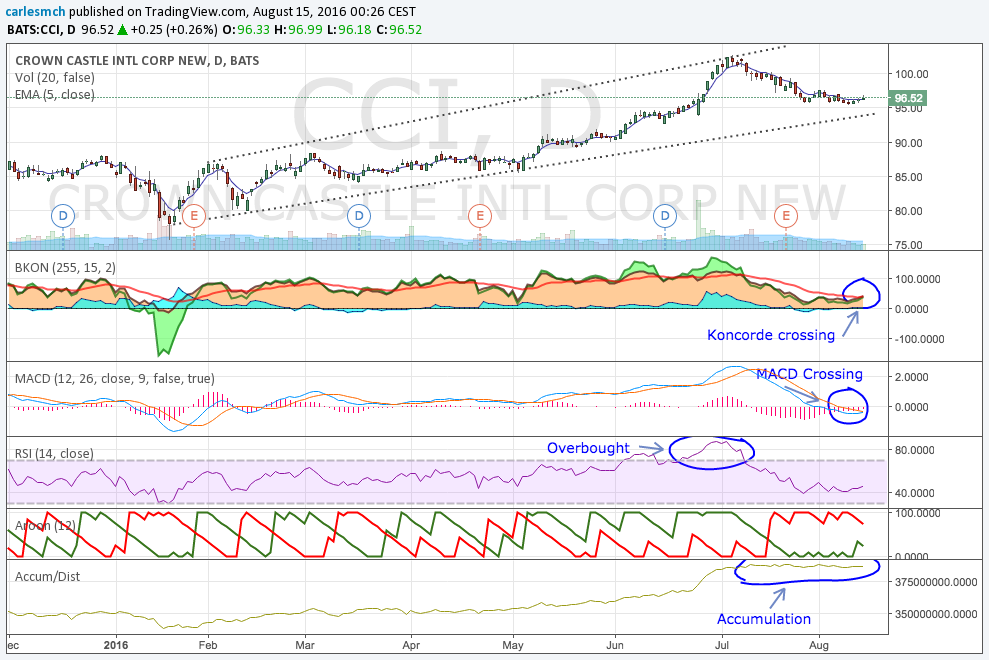989x660 pixels.
Task: Click the 100.00 price axis label
Action: [x=912, y=74]
